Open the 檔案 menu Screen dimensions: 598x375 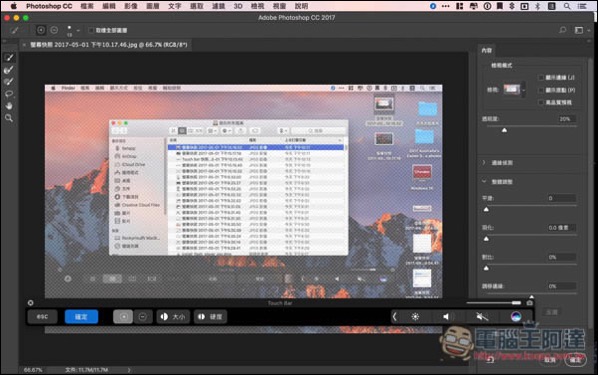click(x=87, y=6)
